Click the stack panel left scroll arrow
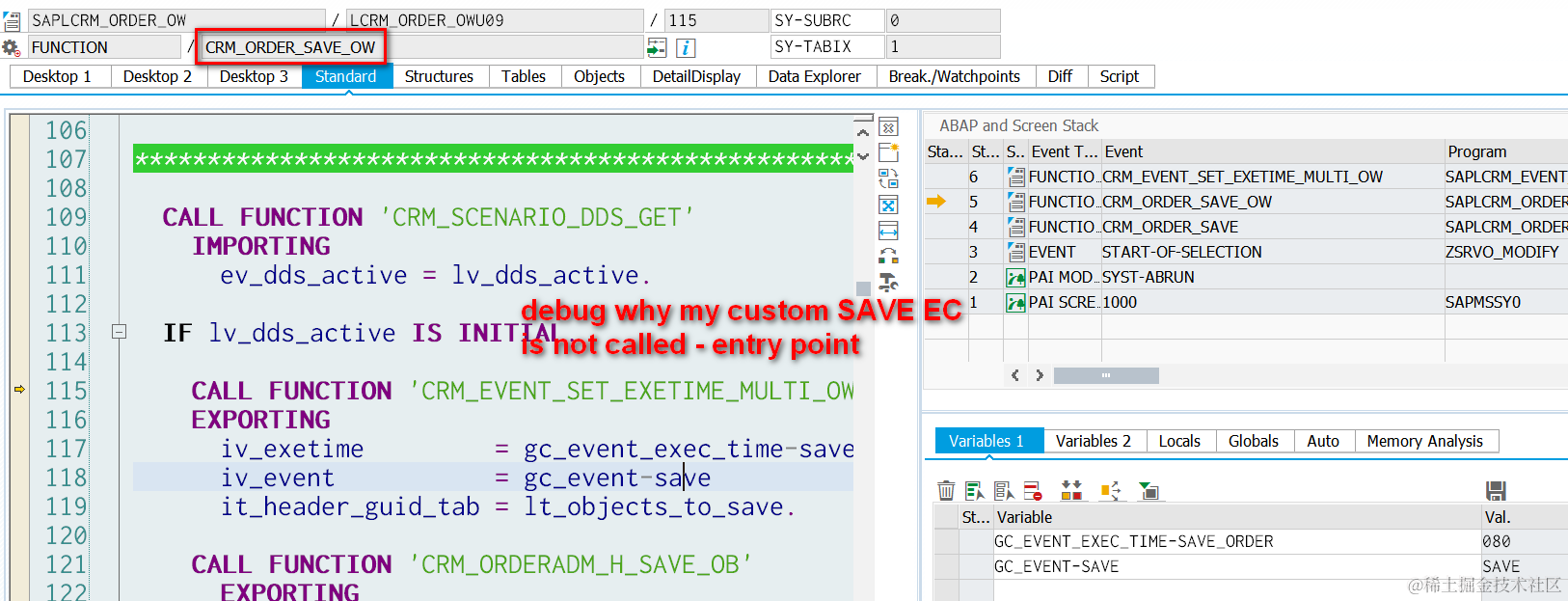 click(x=1014, y=375)
